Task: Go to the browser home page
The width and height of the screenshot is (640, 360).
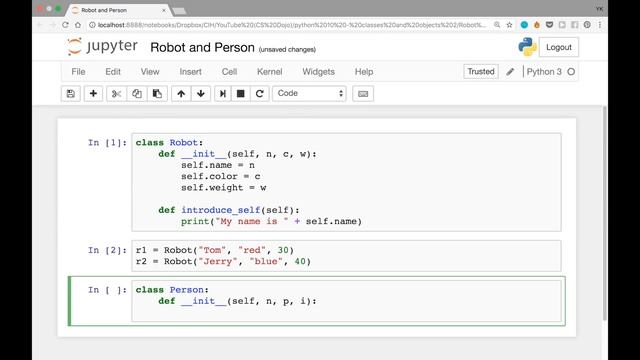Action: click(78, 25)
